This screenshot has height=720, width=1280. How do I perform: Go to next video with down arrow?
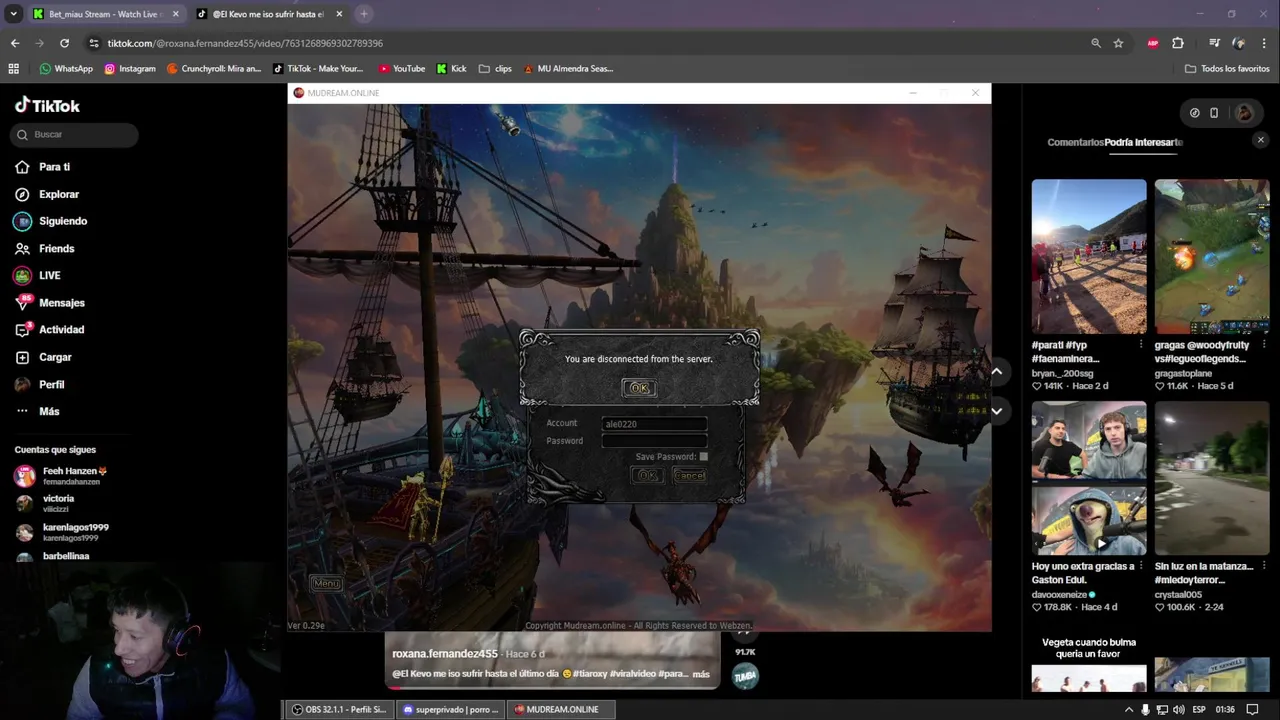click(x=996, y=411)
